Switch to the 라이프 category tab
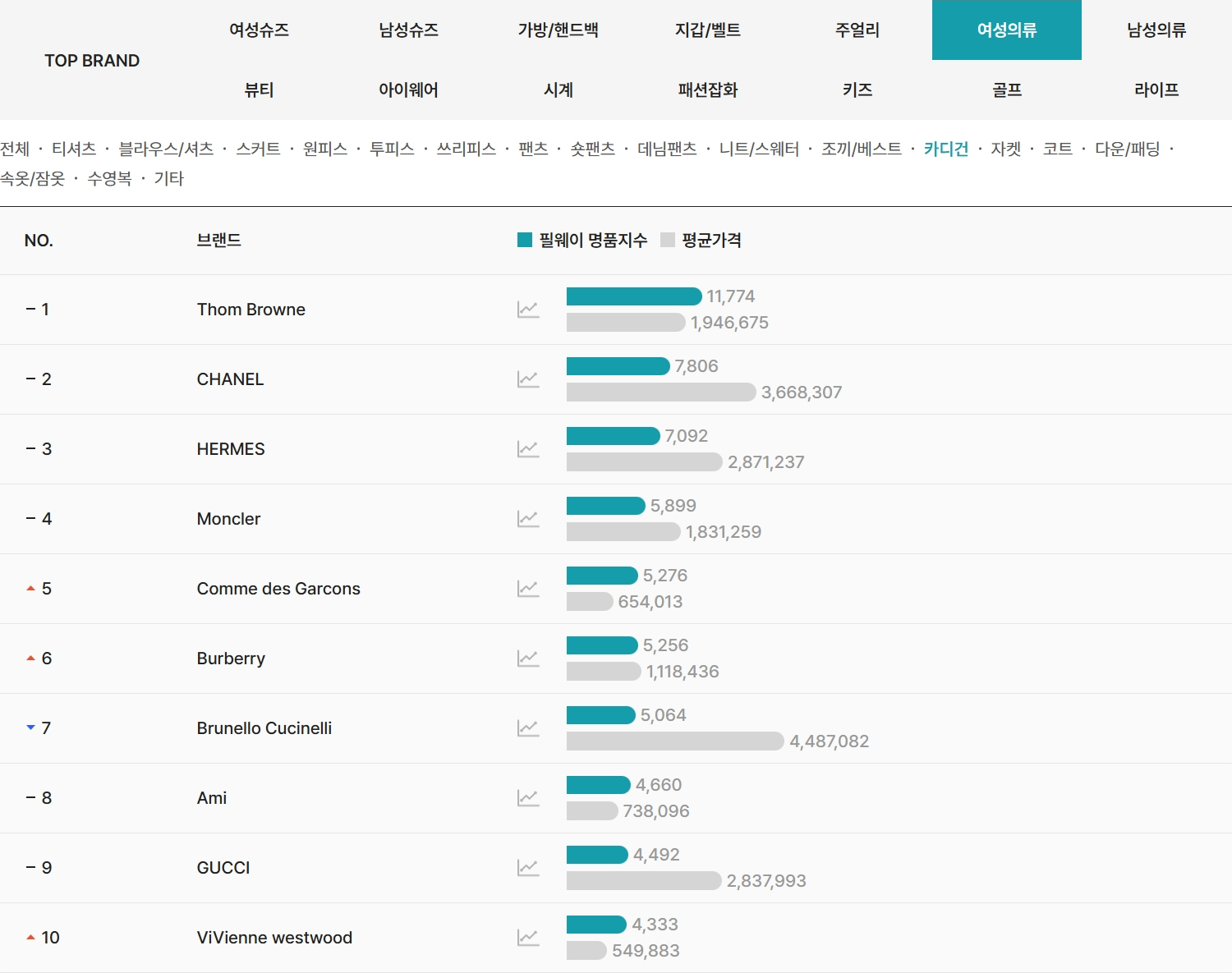This screenshot has width=1232, height=973. point(1156,90)
